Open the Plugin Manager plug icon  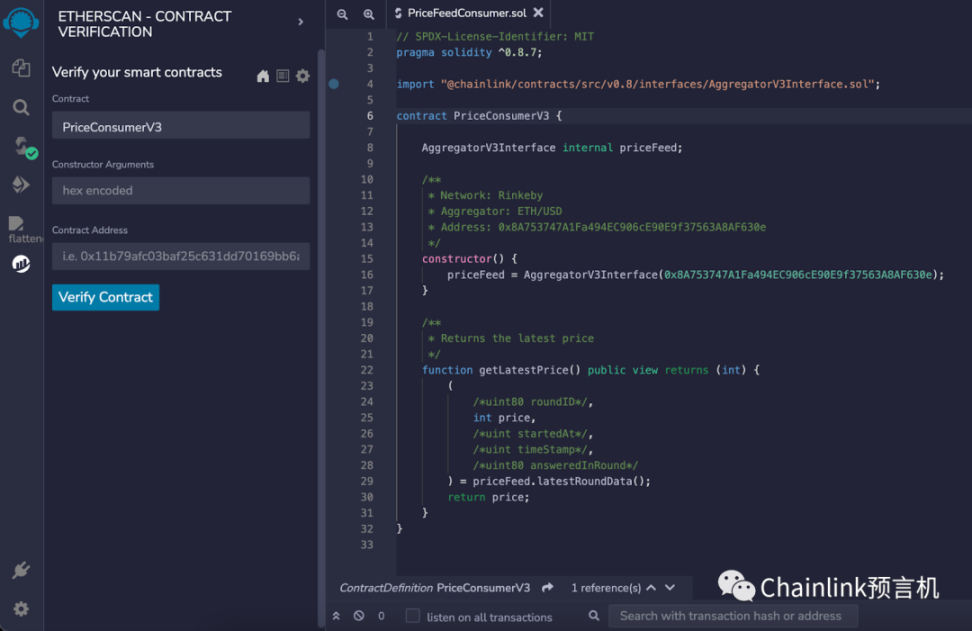[x=21, y=571]
